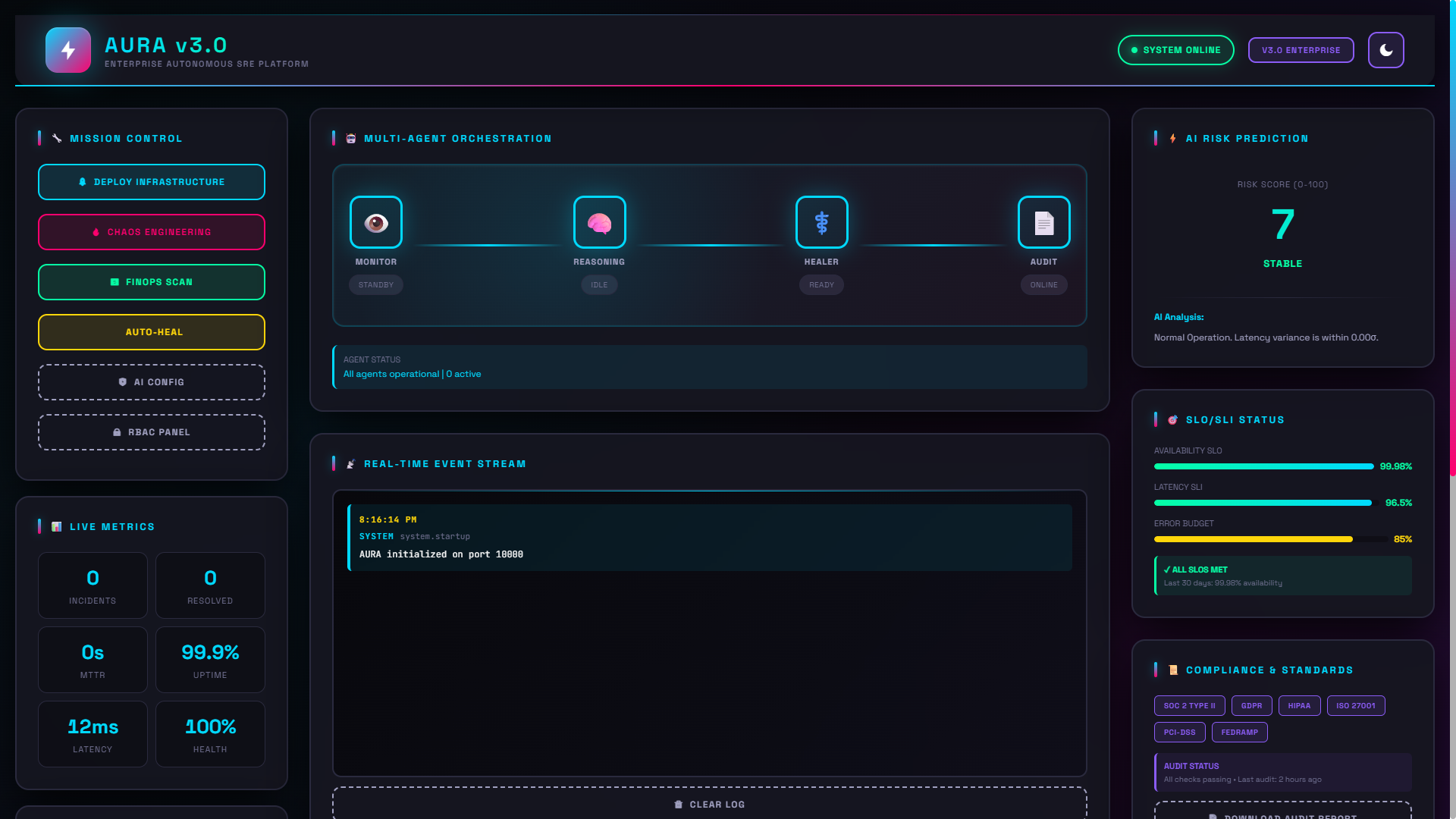The image size is (1456, 819).
Task: Clear the event log
Action: [709, 804]
